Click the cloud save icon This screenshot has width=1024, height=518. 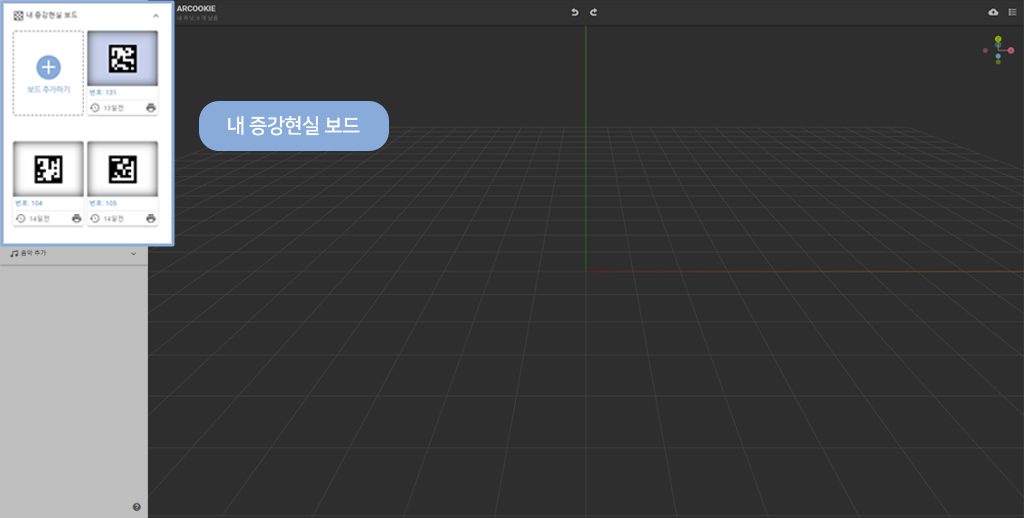pyautogui.click(x=993, y=12)
